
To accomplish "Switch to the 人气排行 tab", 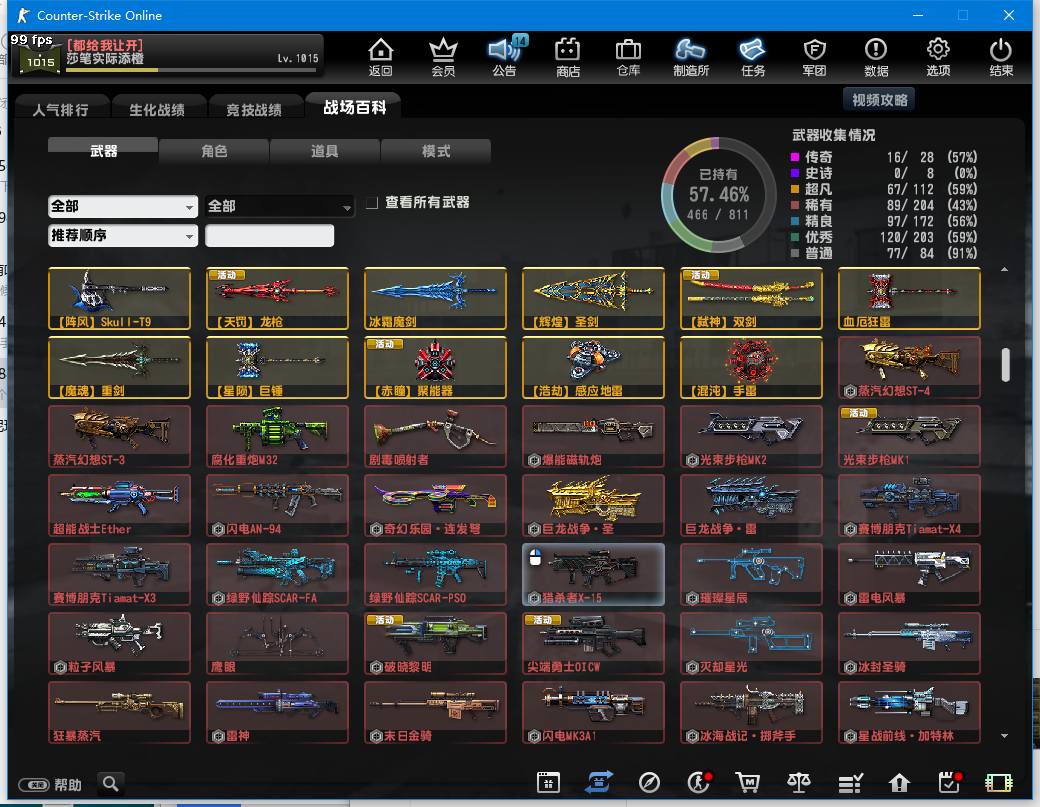I will 60,109.
